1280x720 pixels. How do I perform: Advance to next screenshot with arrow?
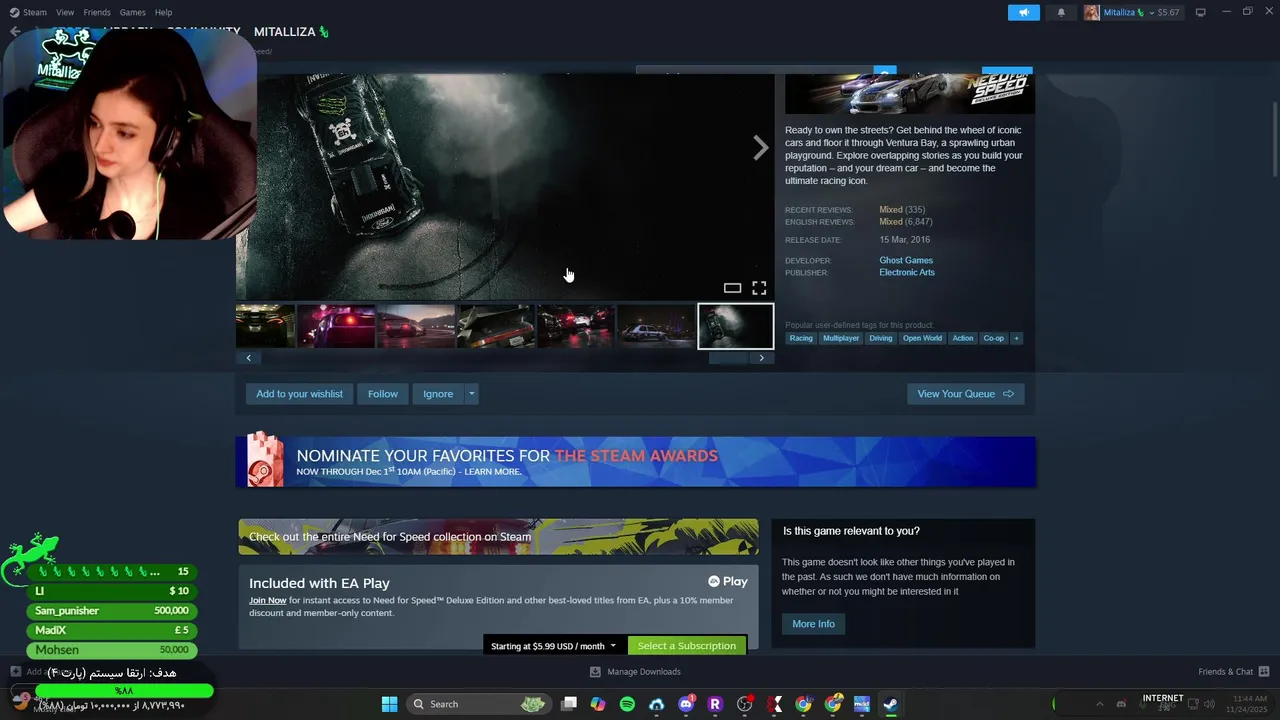tap(761, 148)
